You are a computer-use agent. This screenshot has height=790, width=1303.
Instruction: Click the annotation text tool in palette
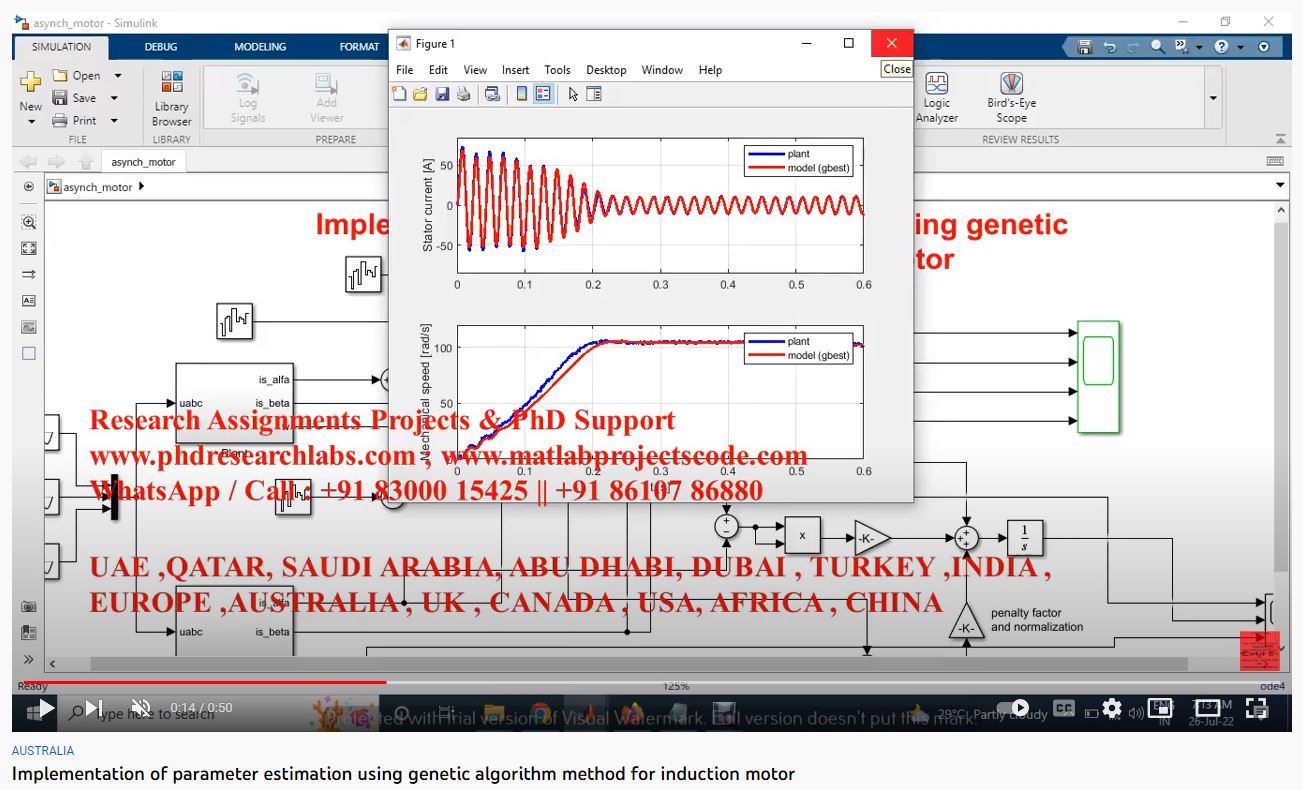[x=28, y=300]
